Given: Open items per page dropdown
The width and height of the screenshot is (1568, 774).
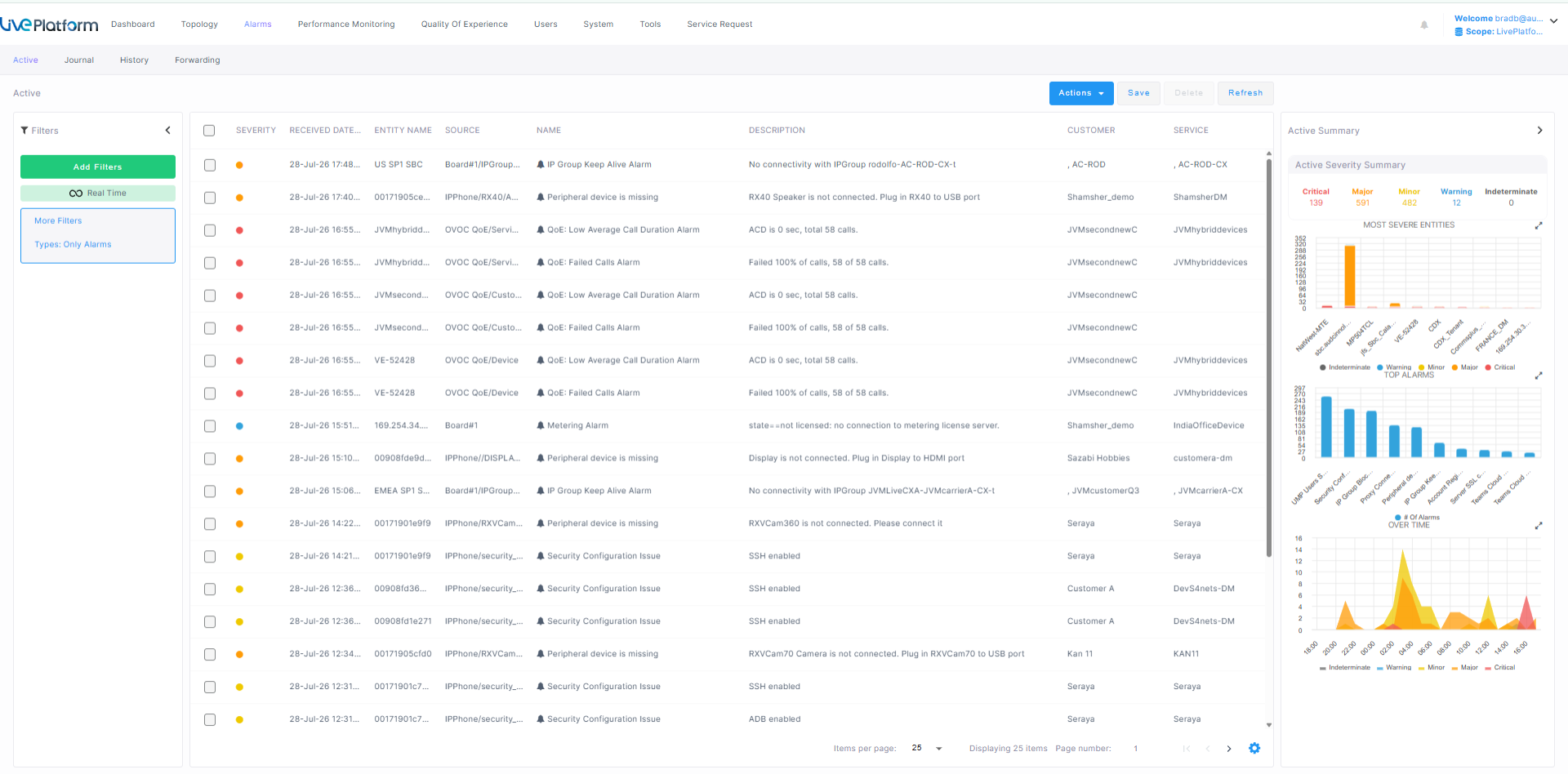Looking at the screenshot, I should (928, 749).
